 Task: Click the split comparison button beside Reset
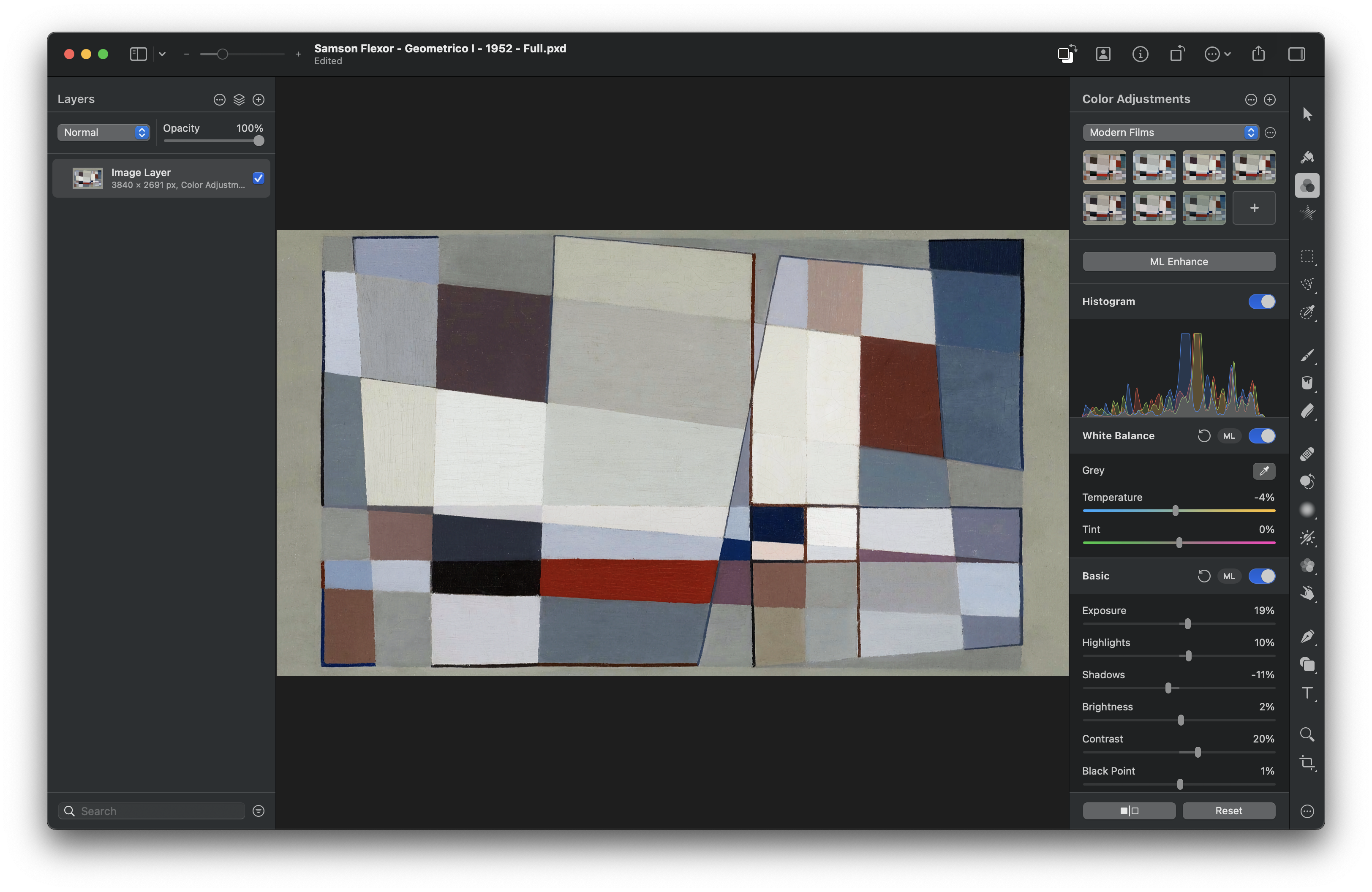(x=1129, y=811)
